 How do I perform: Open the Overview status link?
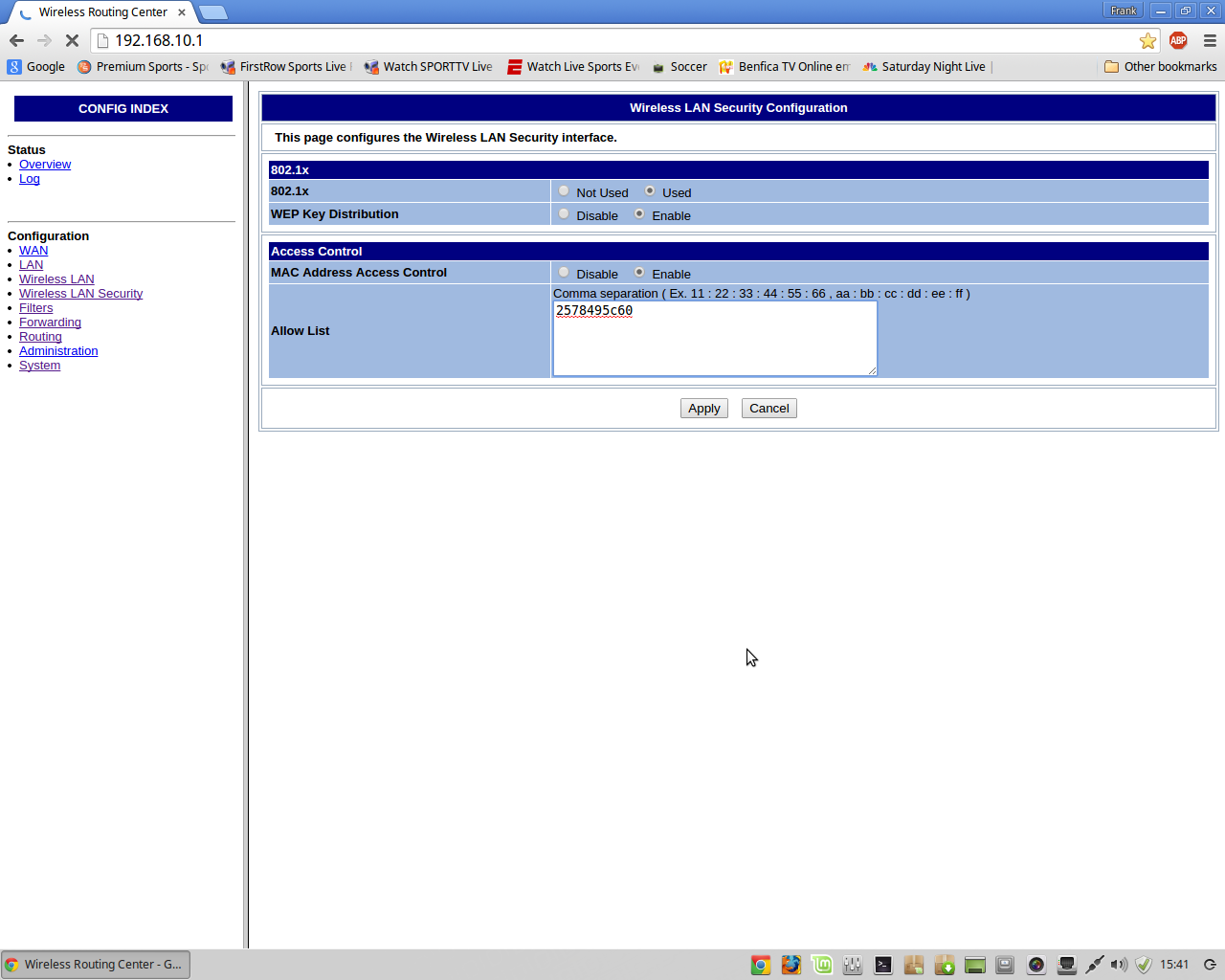click(45, 165)
